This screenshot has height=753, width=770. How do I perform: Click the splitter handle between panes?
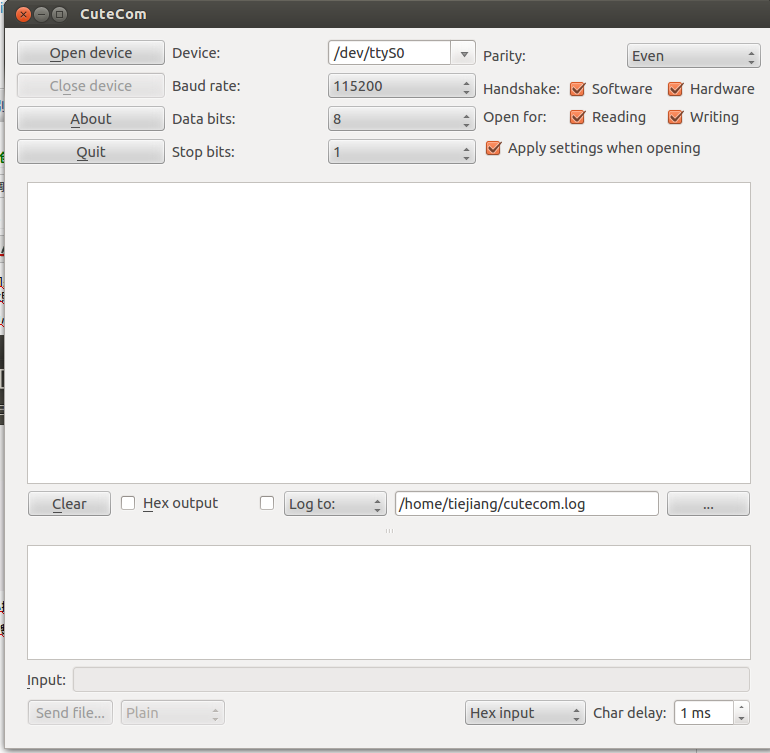point(389,530)
